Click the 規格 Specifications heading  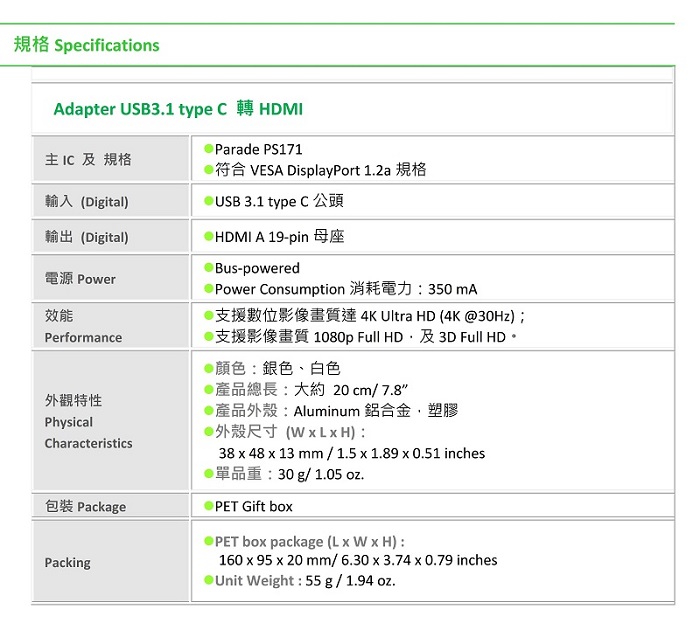point(87,45)
